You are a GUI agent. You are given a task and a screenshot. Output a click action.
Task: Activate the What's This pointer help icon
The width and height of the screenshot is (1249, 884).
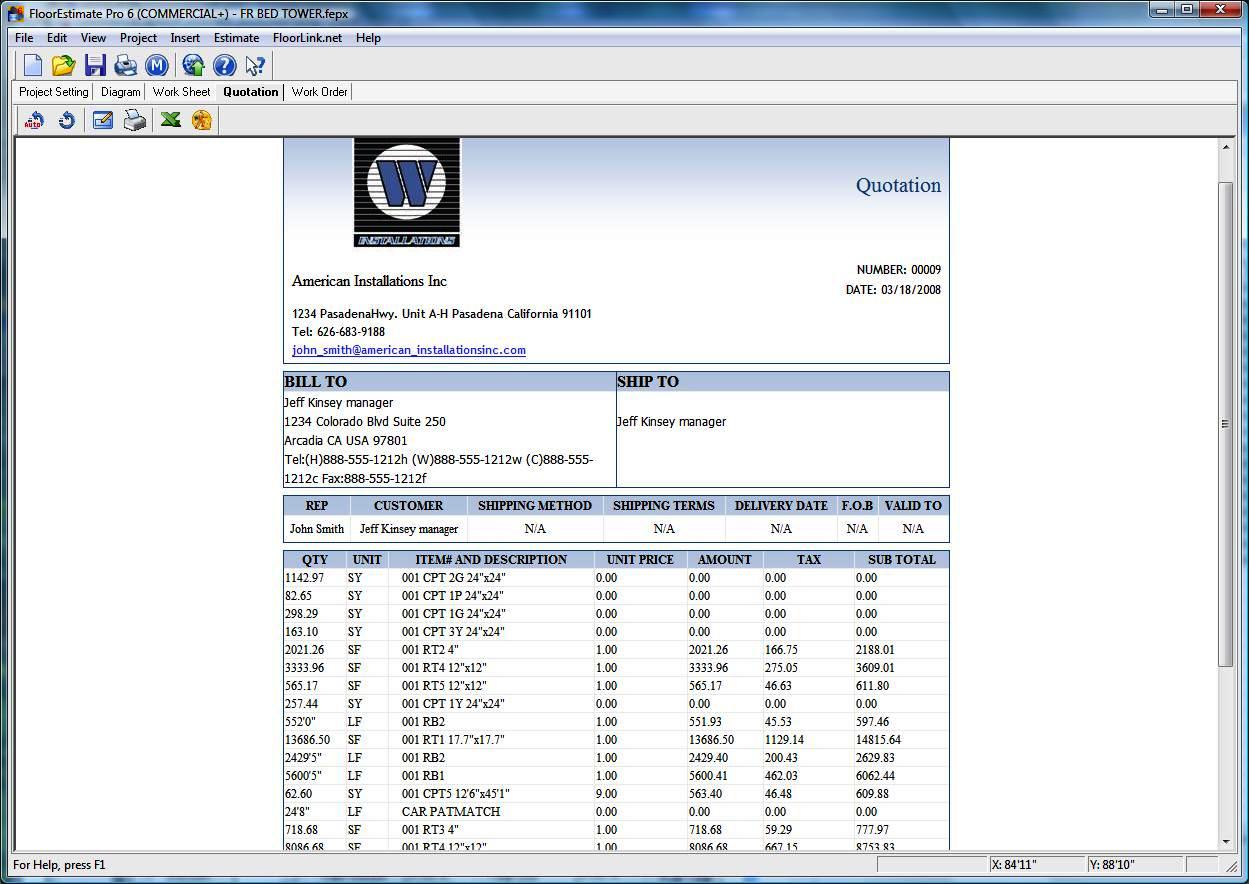point(255,66)
